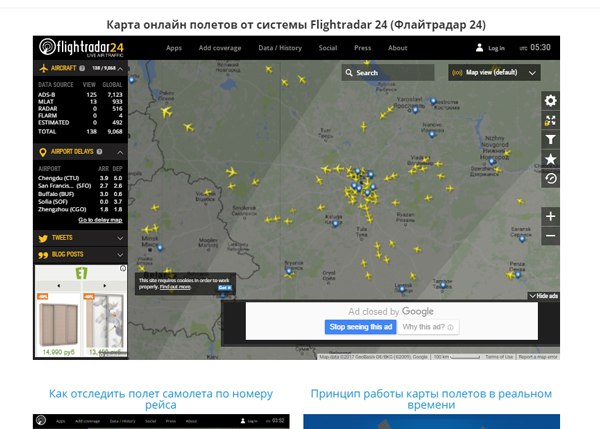Screen dimensions: 600x429
Task: Select the airport pin at Bryansk
Action: (x=289, y=271)
